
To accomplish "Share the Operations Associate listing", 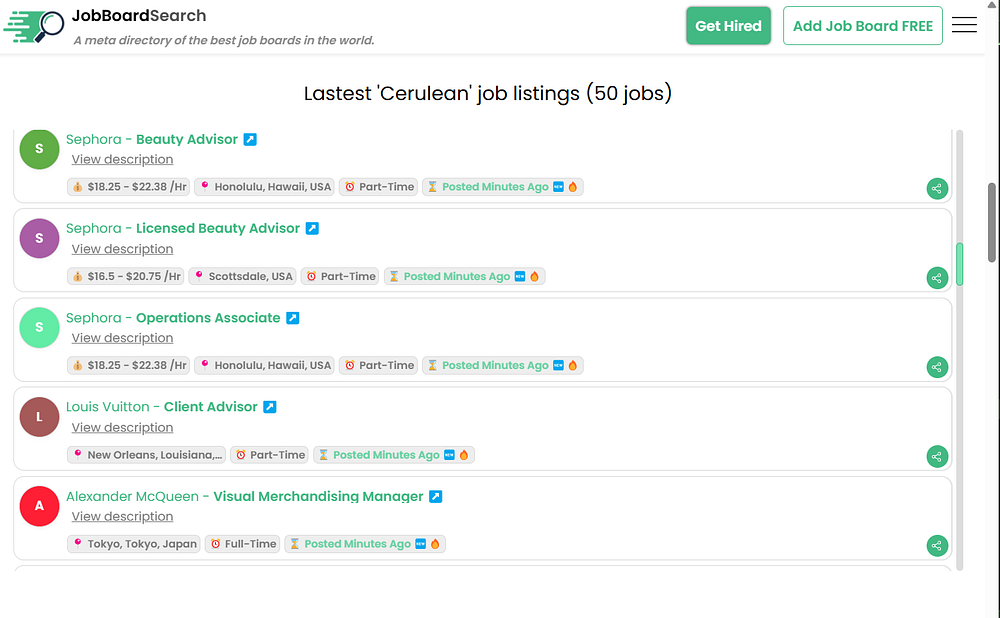I will click(x=937, y=367).
